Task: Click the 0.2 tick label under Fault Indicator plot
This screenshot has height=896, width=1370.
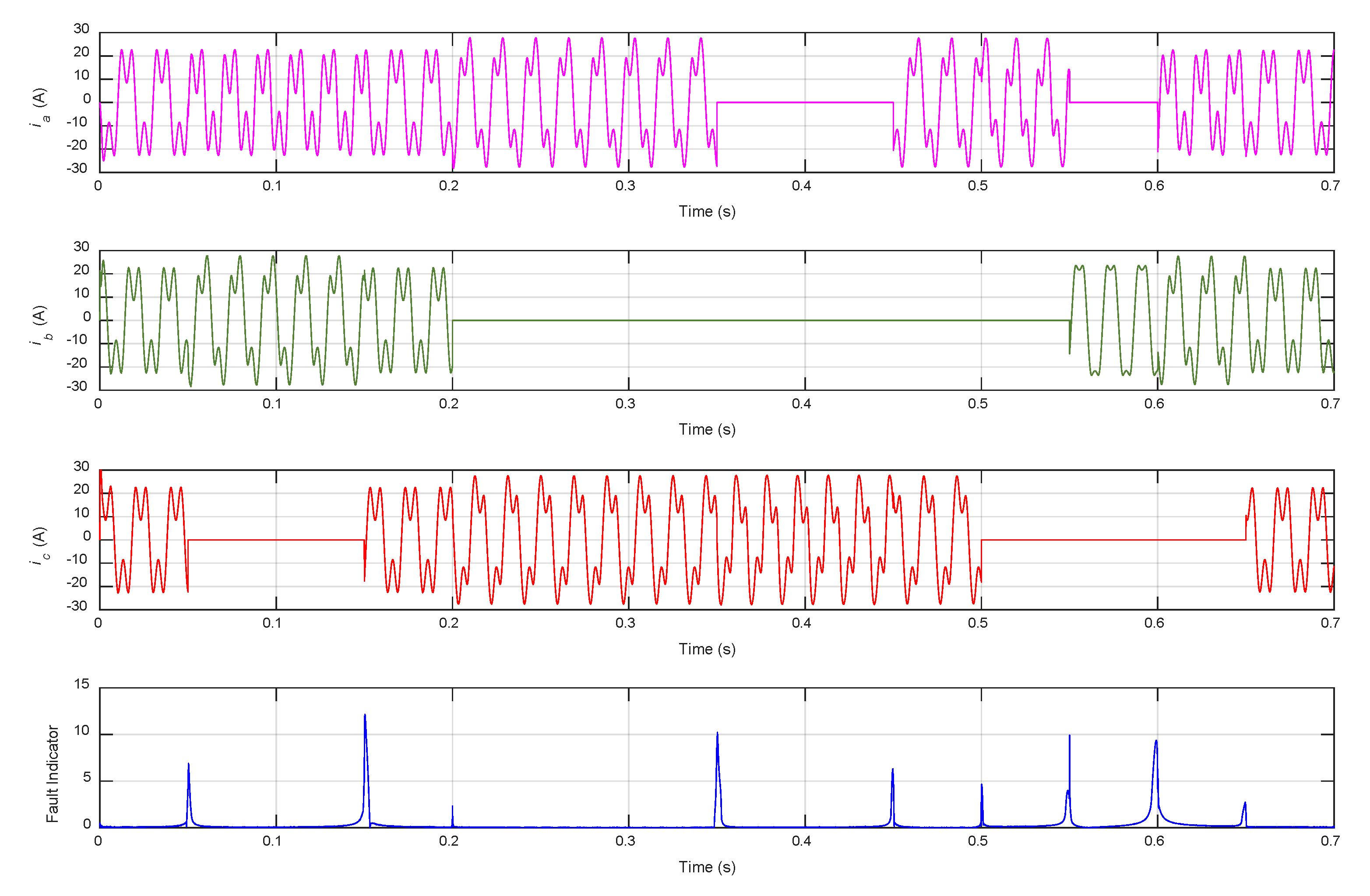Action: (448, 841)
